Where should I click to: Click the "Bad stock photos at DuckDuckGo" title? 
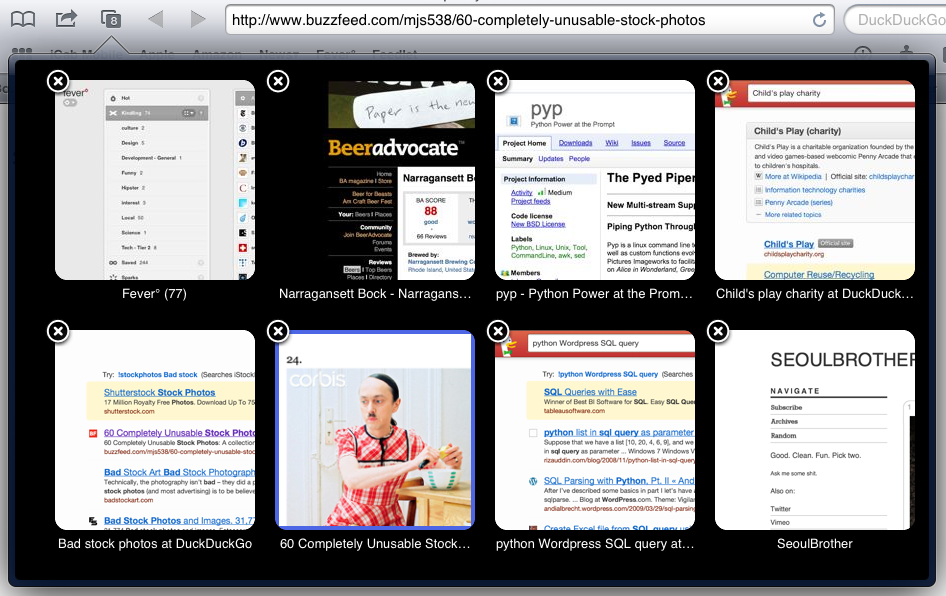155,544
